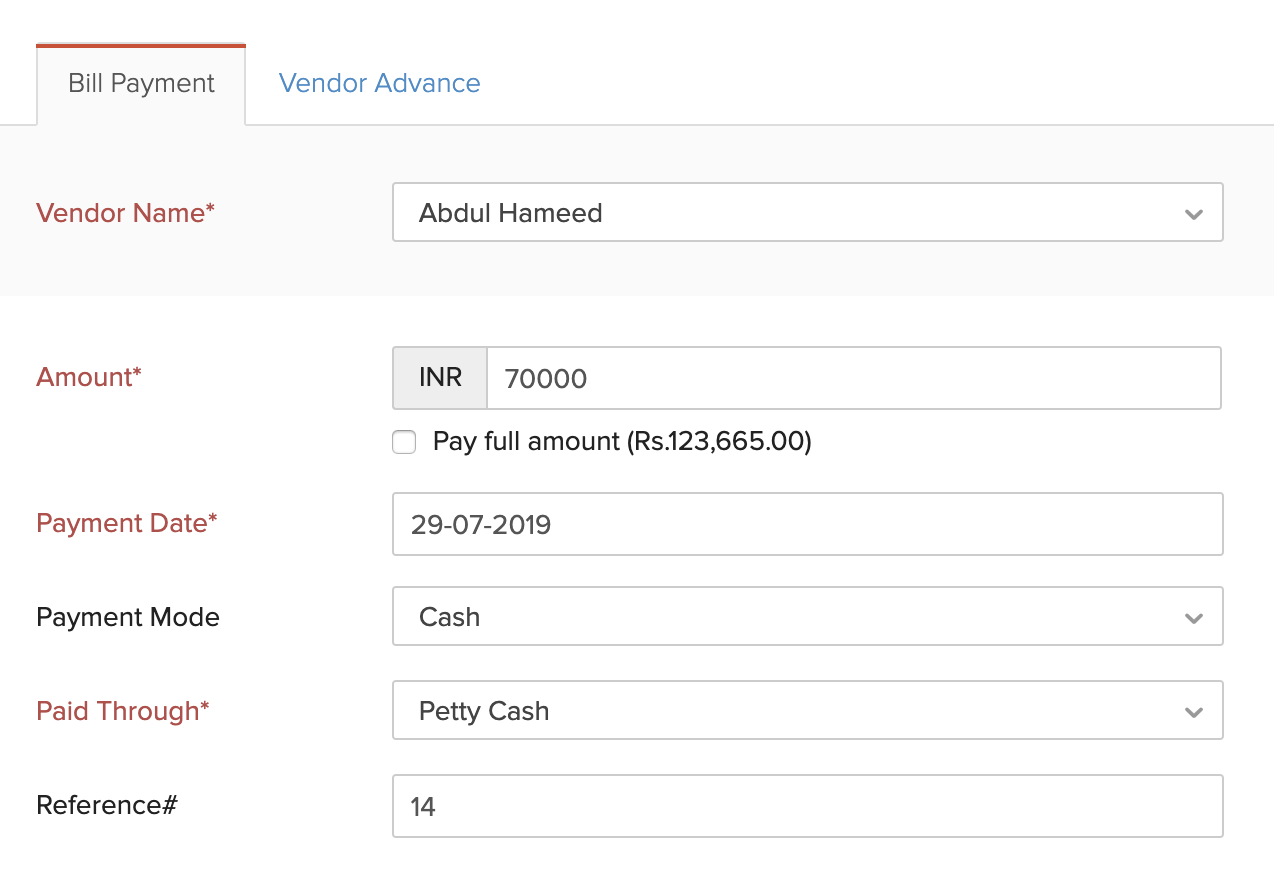Click the Reference# field label

107,805
